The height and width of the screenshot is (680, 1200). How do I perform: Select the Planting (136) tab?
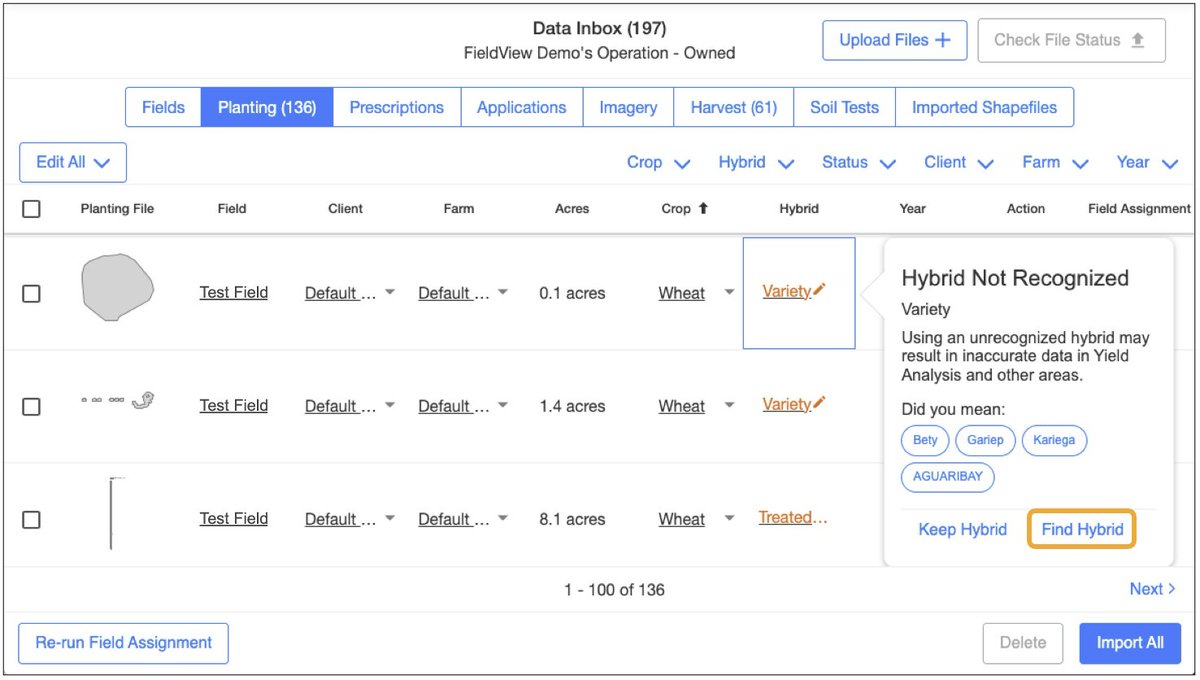pyautogui.click(x=267, y=107)
